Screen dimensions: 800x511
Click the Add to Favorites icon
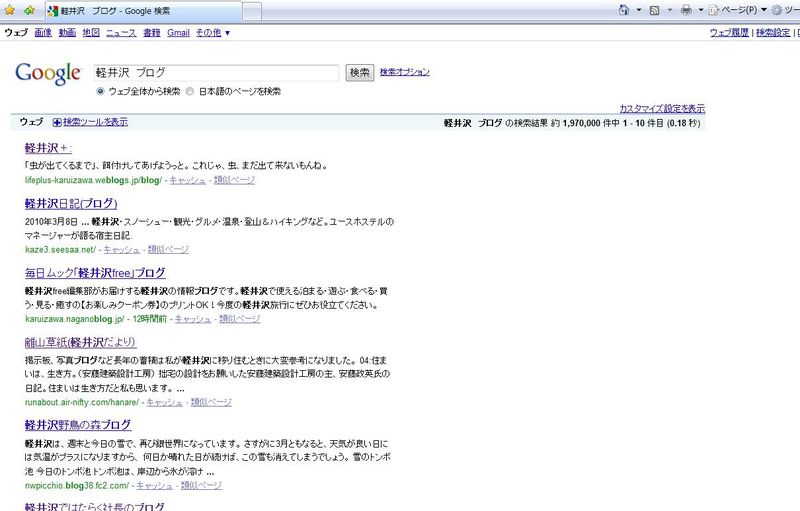[29, 10]
